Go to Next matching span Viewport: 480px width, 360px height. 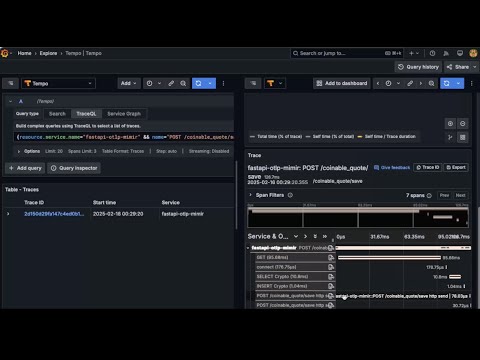click(460, 195)
